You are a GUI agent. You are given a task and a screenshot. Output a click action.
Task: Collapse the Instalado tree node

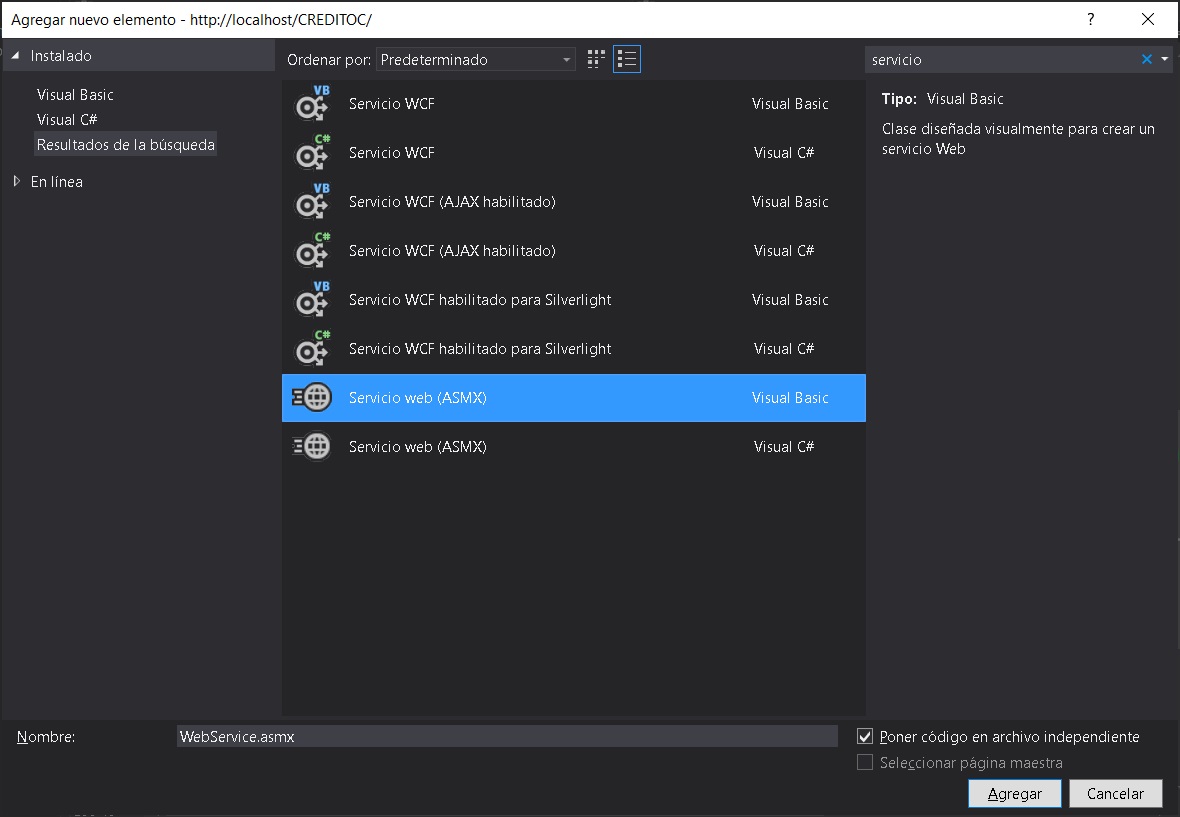(x=15, y=56)
